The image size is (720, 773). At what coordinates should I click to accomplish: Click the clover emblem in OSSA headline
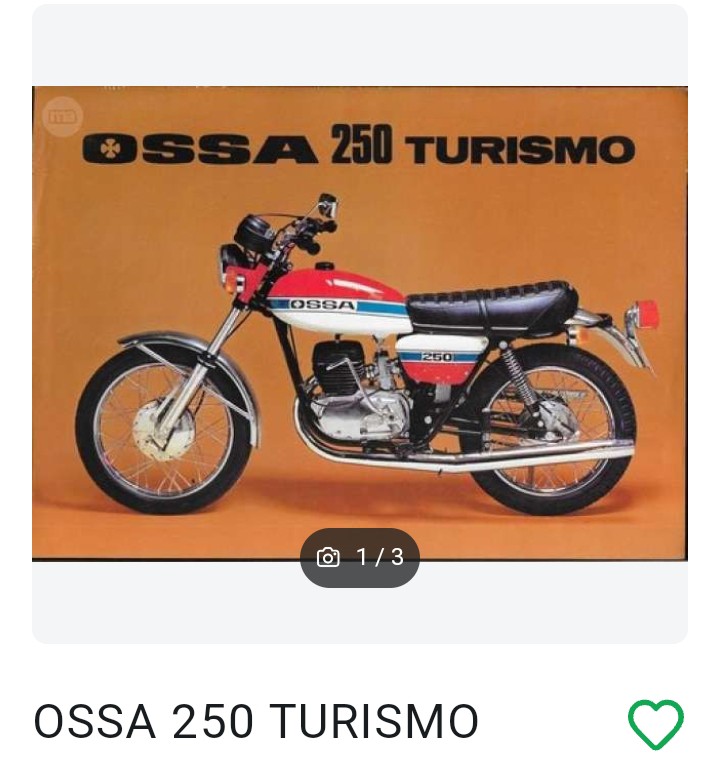point(107,149)
